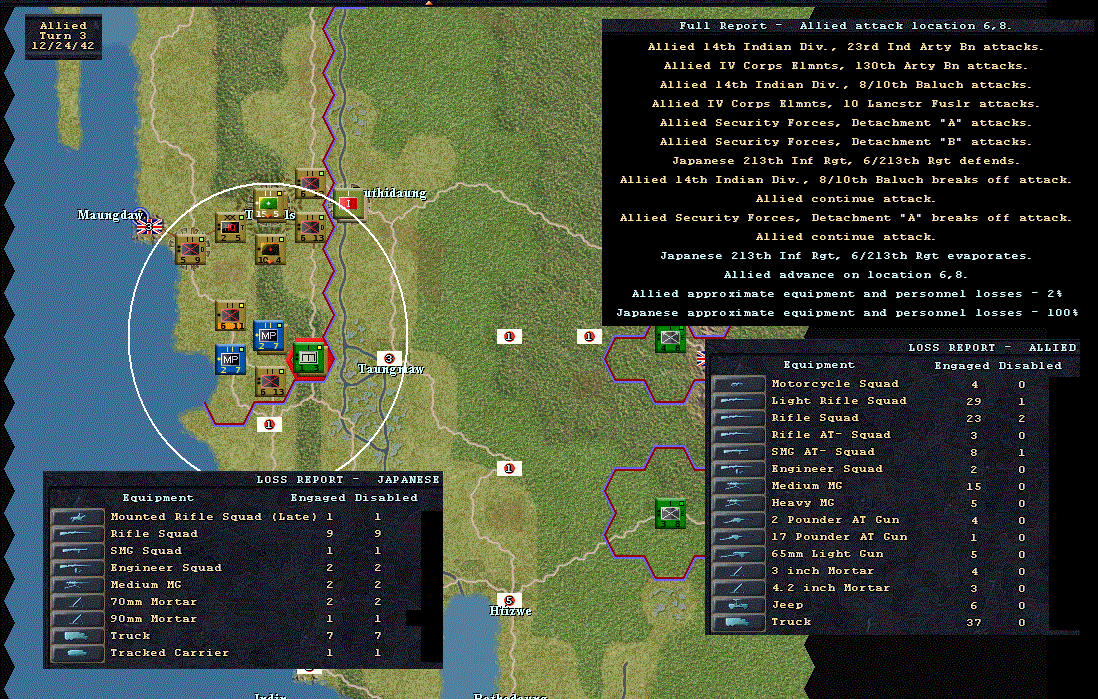This screenshot has width=1098, height=699.
Task: Click the Allied Truck row icon
Action: coord(738,622)
